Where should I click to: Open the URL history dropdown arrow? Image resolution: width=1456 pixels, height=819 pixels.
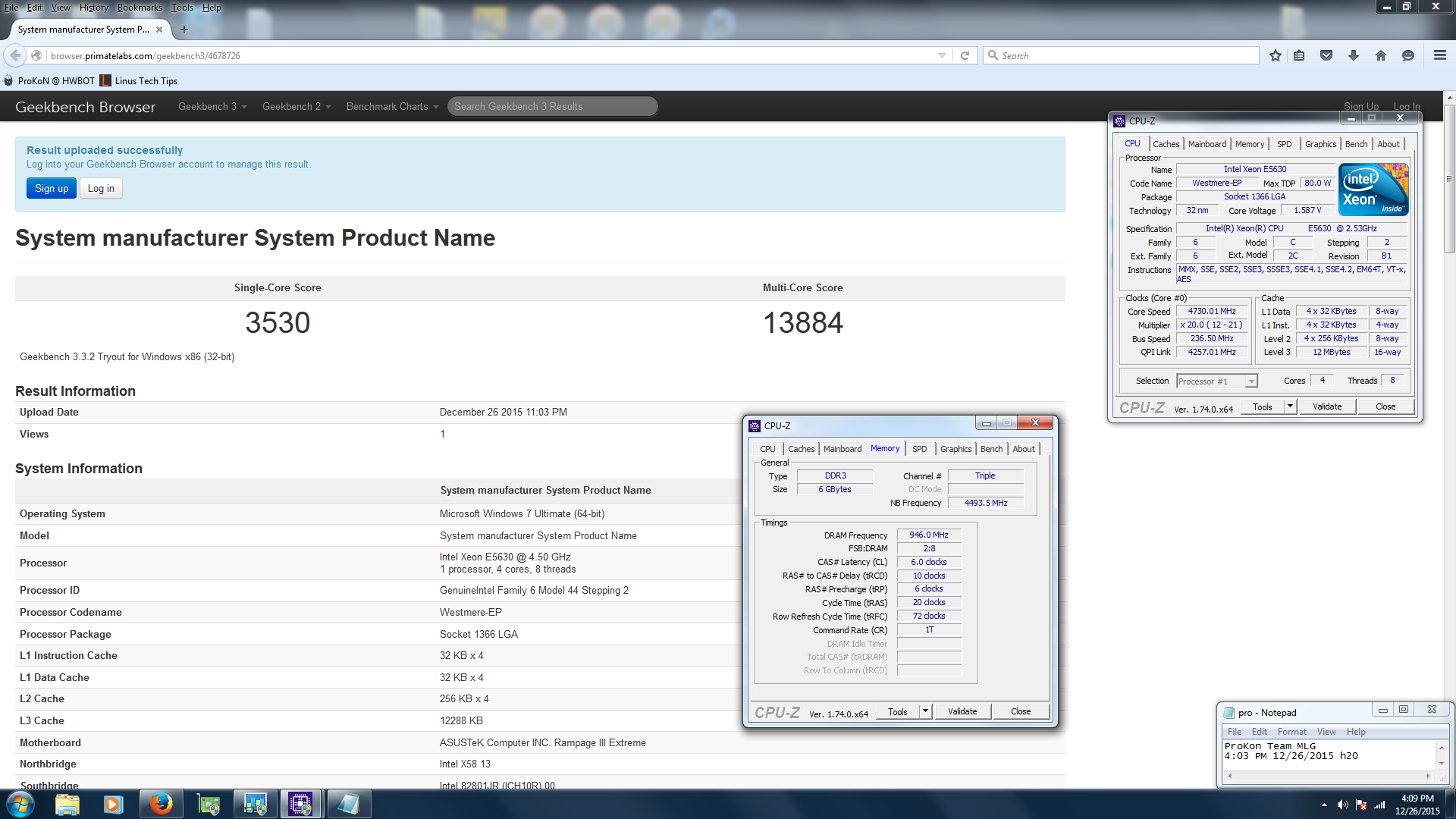click(x=942, y=55)
